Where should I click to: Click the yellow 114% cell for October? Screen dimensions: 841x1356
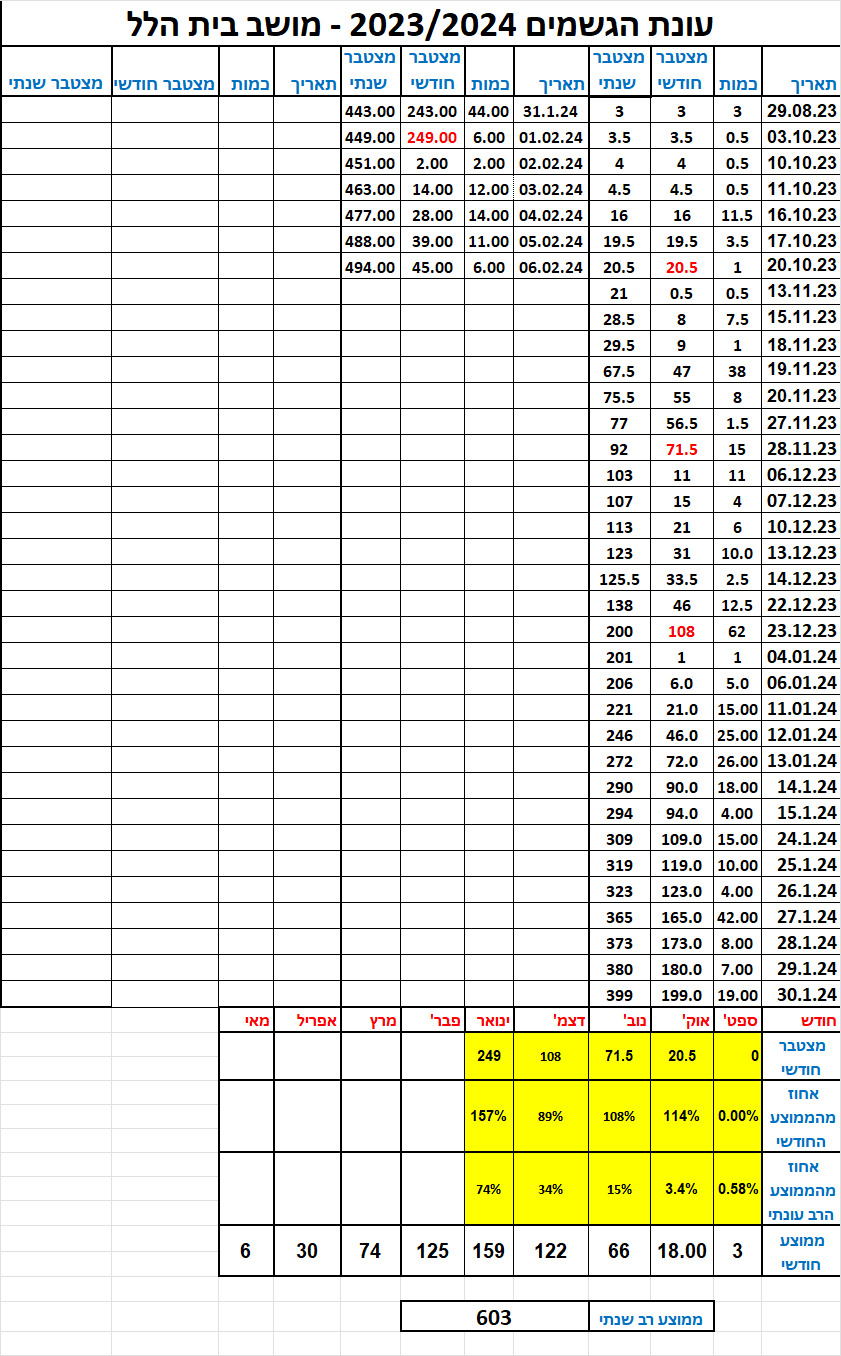(681, 1116)
